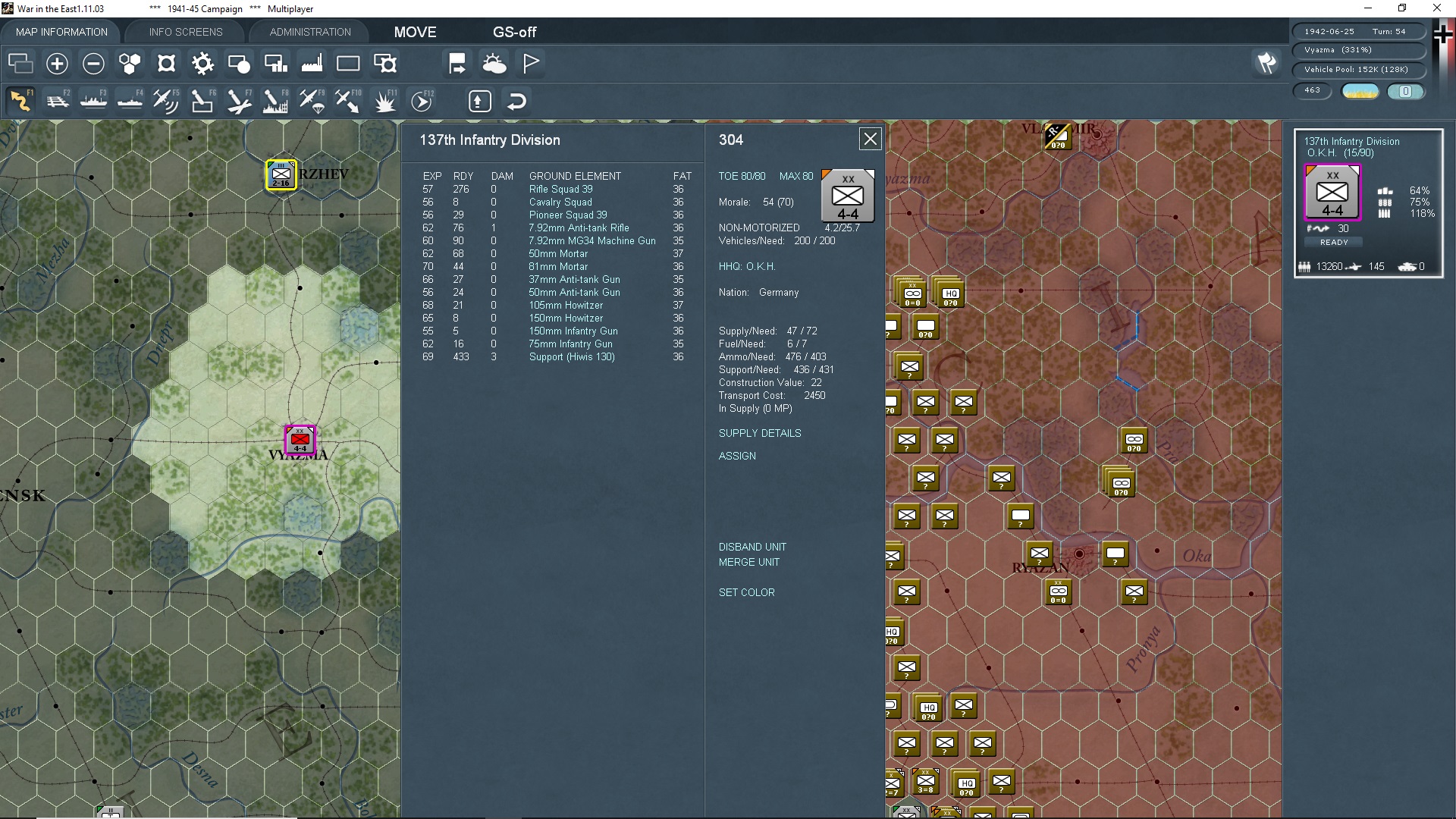Click HHQ: O.K.H. link
The image size is (1456, 819).
(x=747, y=266)
